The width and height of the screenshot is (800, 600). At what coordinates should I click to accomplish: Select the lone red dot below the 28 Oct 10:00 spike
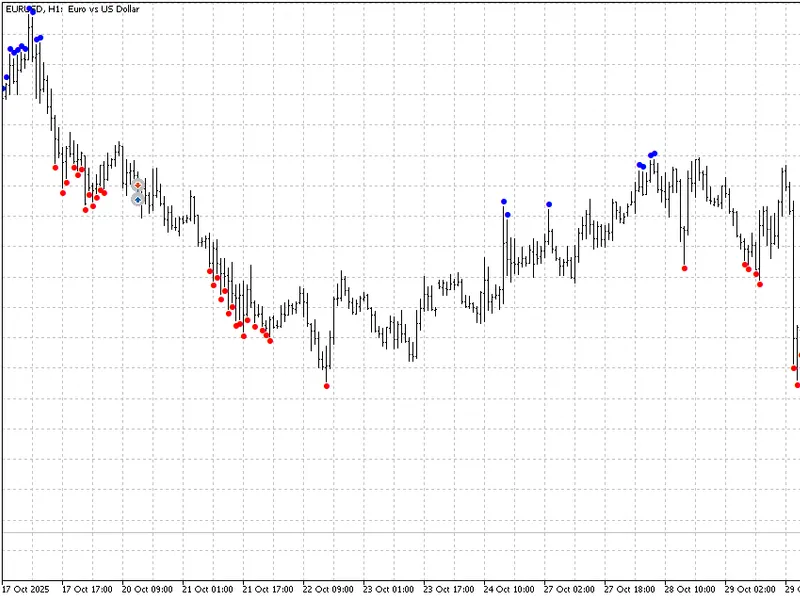(x=685, y=268)
